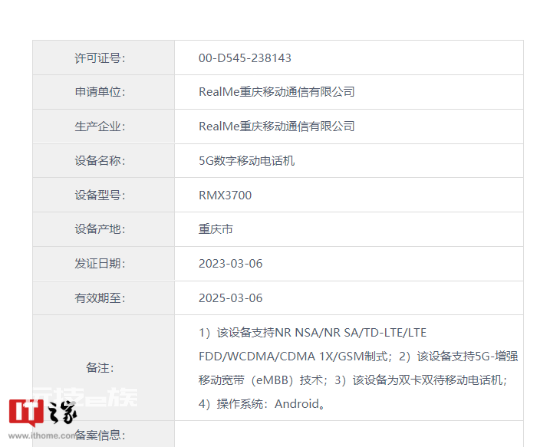Click remark line FDD/WCDMA/CDMA 1X/GSM制式

click(x=358, y=356)
